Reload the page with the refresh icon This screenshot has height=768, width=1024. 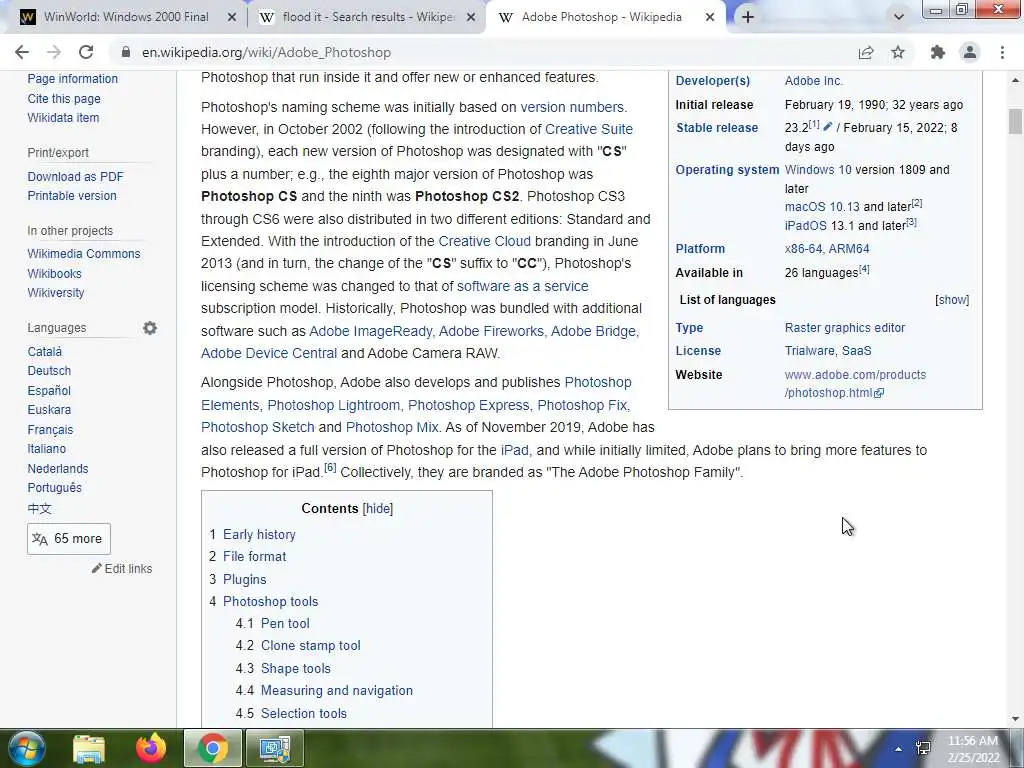pos(86,52)
